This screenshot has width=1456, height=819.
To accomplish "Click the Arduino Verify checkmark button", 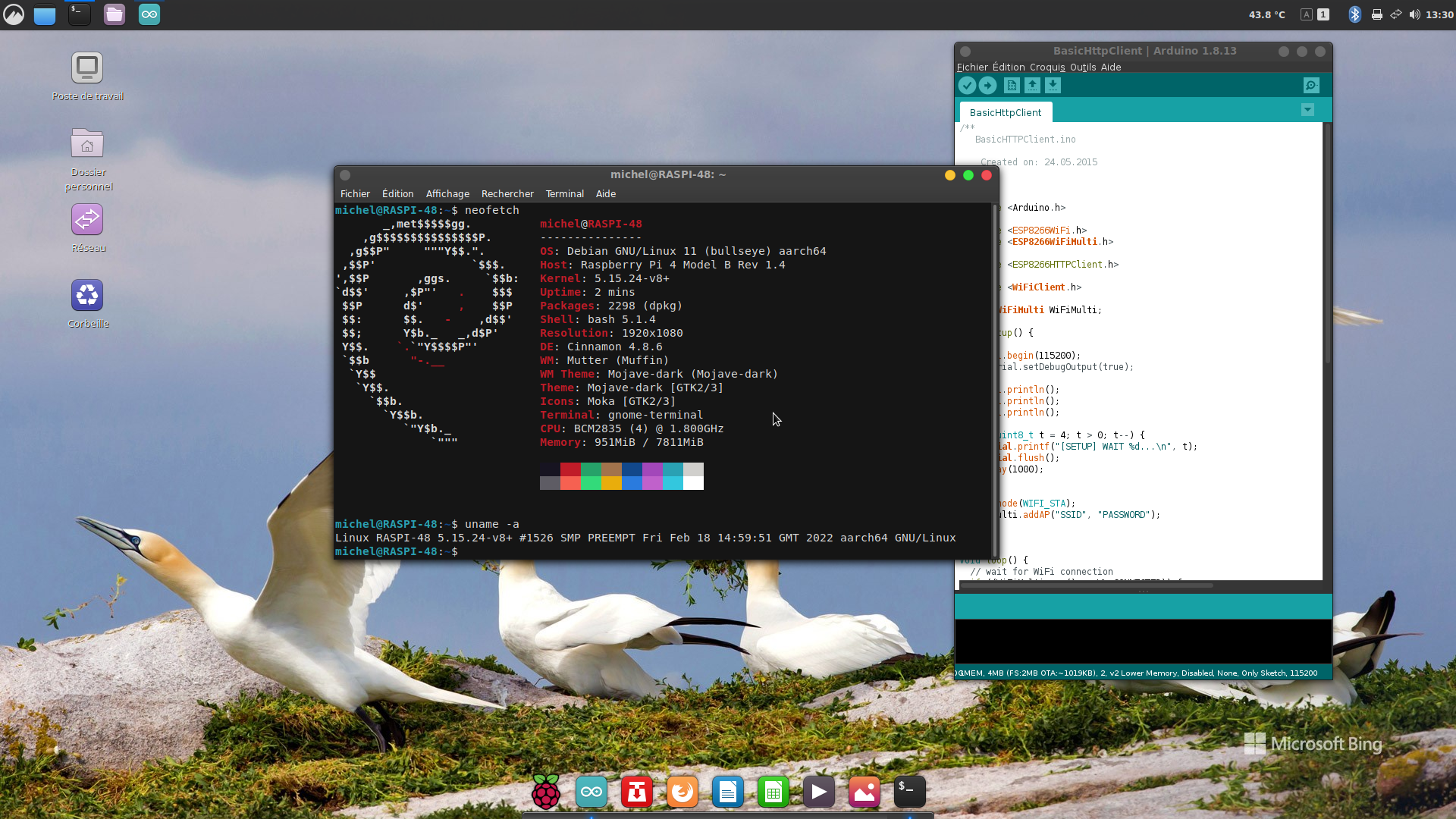I will (967, 86).
